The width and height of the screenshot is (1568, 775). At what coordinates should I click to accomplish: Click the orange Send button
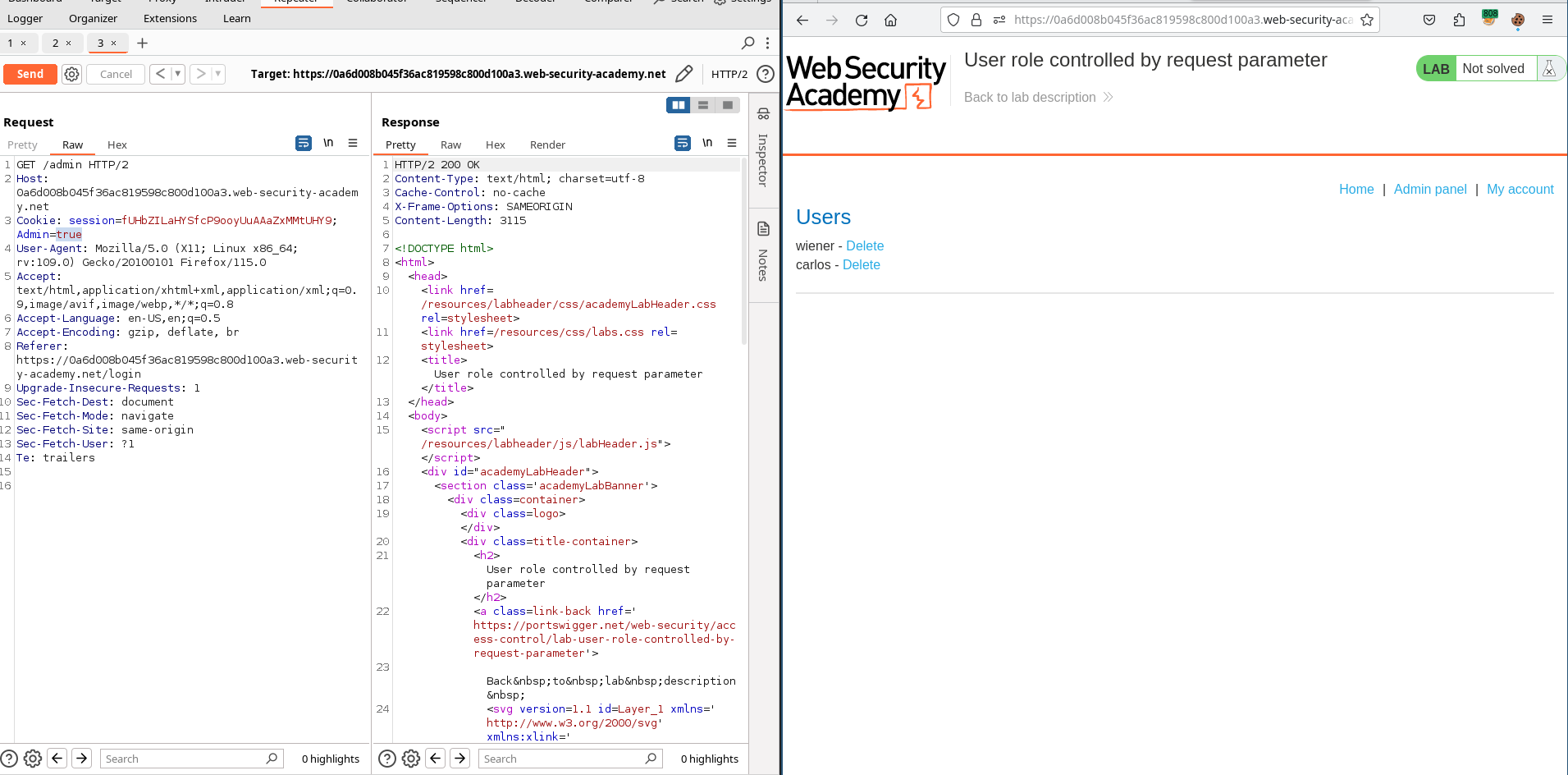pos(30,74)
